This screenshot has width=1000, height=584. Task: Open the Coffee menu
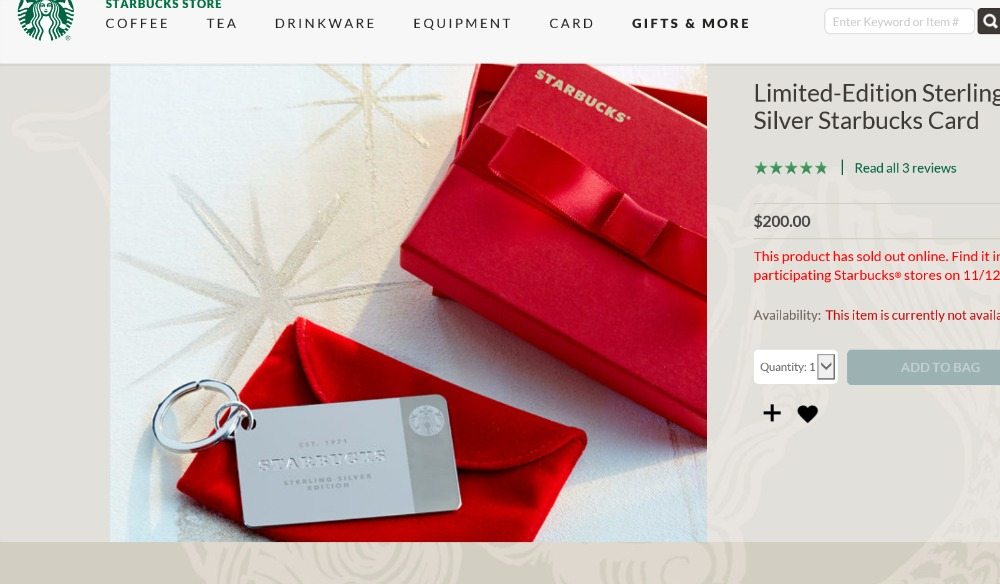coord(137,24)
